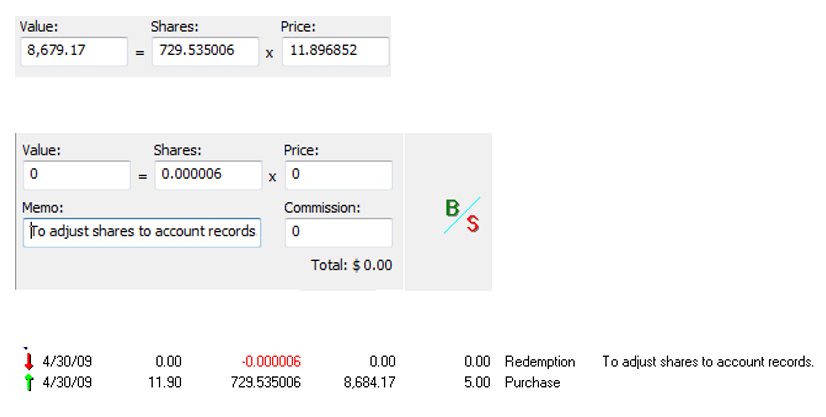Viewport: 826px width, 417px height.
Task: Click the Memo text field
Action: click(x=141, y=232)
